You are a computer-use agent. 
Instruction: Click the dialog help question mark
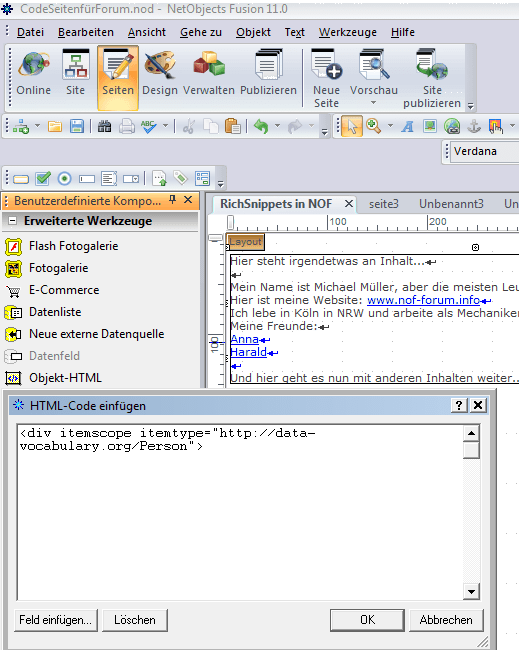(x=459, y=405)
